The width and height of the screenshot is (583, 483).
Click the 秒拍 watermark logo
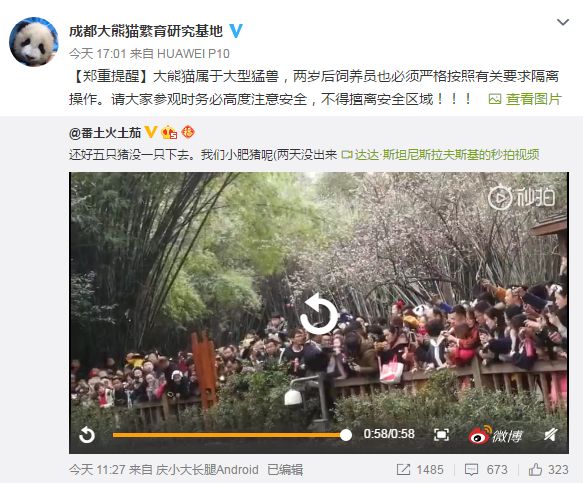click(521, 197)
